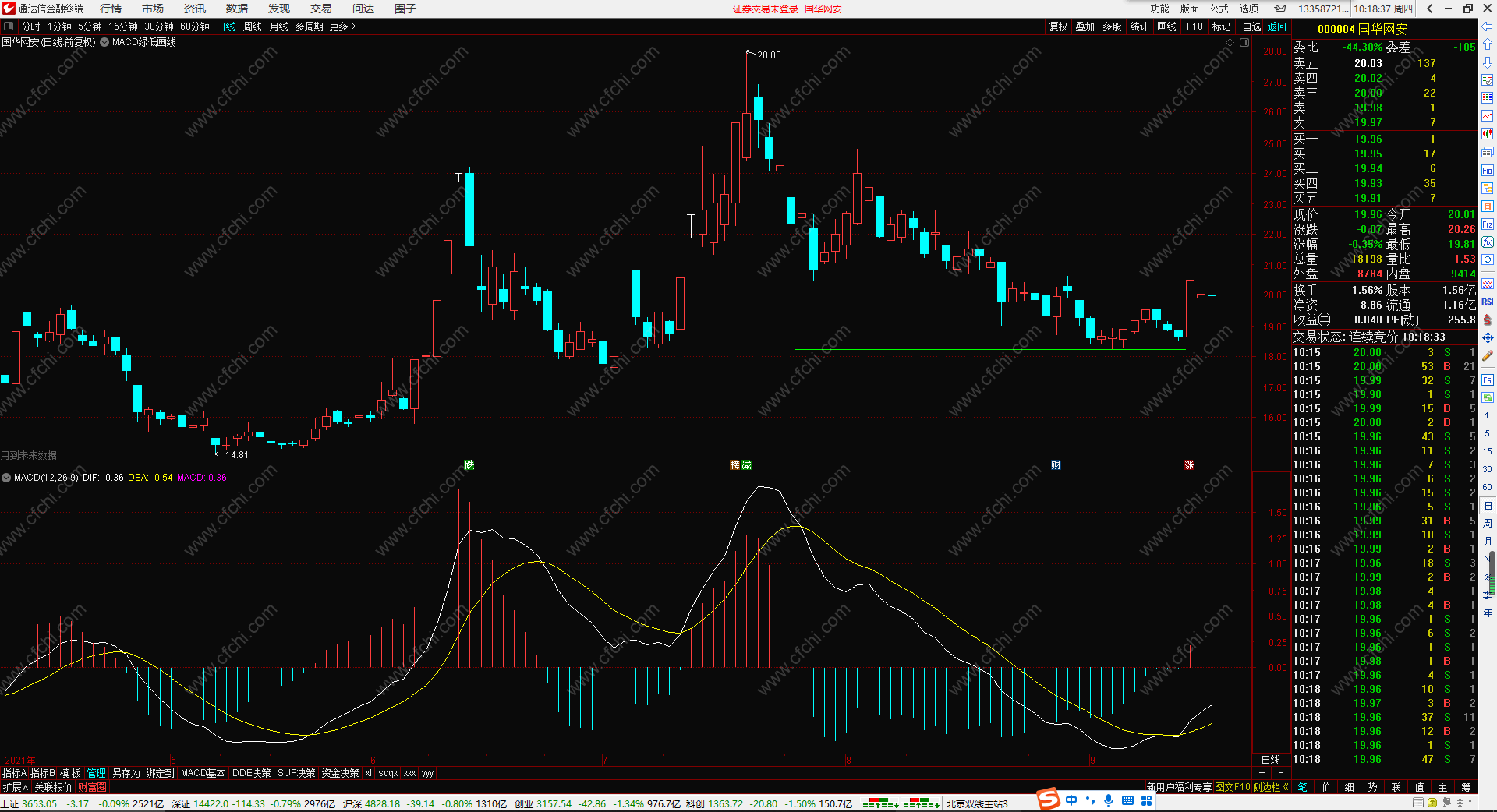This screenshot has width=1497, height=812.
Task: Click the zoom-out minus button below chart
Action: [x=1281, y=772]
